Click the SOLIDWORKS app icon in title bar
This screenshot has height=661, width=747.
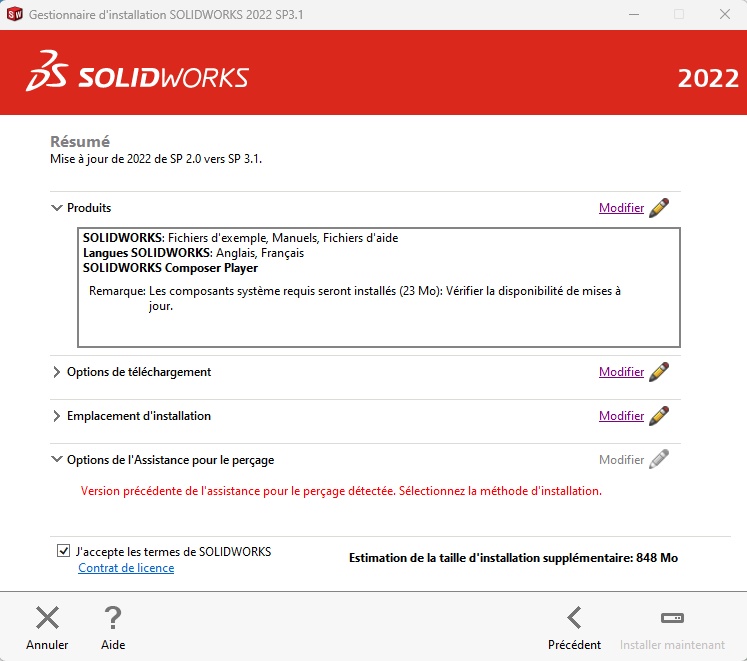(x=15, y=14)
